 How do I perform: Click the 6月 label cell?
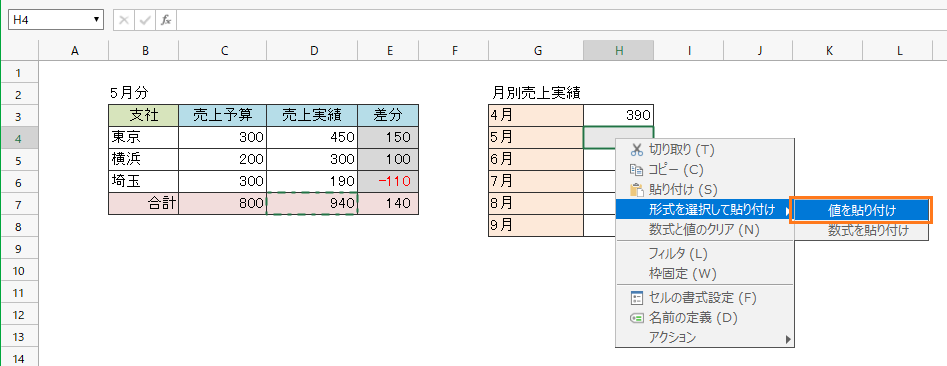click(536, 159)
